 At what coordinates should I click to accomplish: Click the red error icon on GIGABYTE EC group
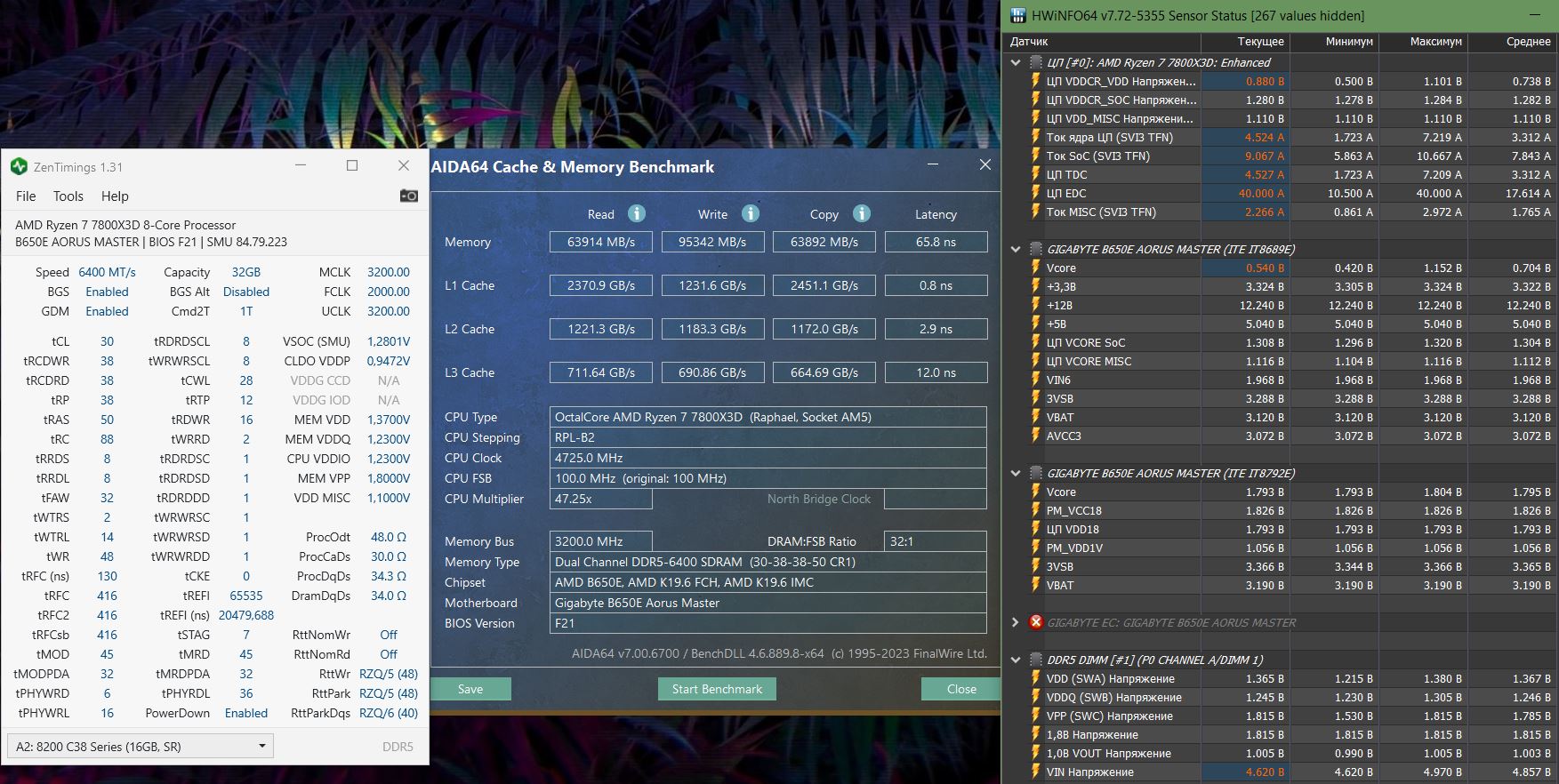[1036, 622]
